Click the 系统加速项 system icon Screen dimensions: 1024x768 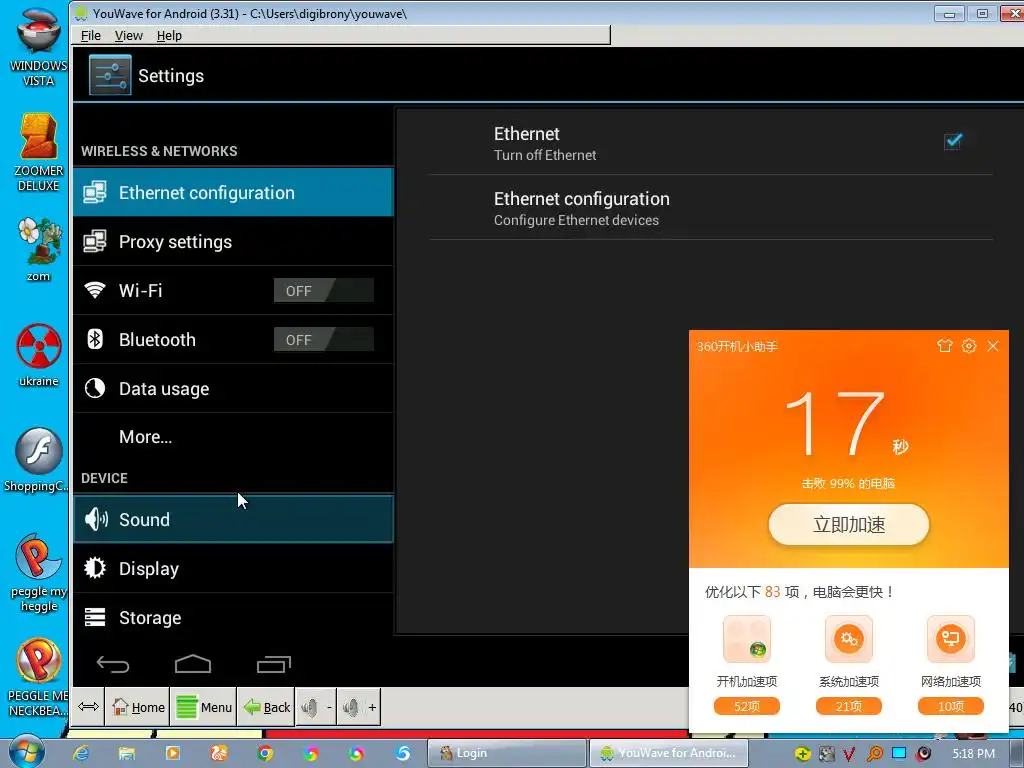pyautogui.click(x=849, y=639)
